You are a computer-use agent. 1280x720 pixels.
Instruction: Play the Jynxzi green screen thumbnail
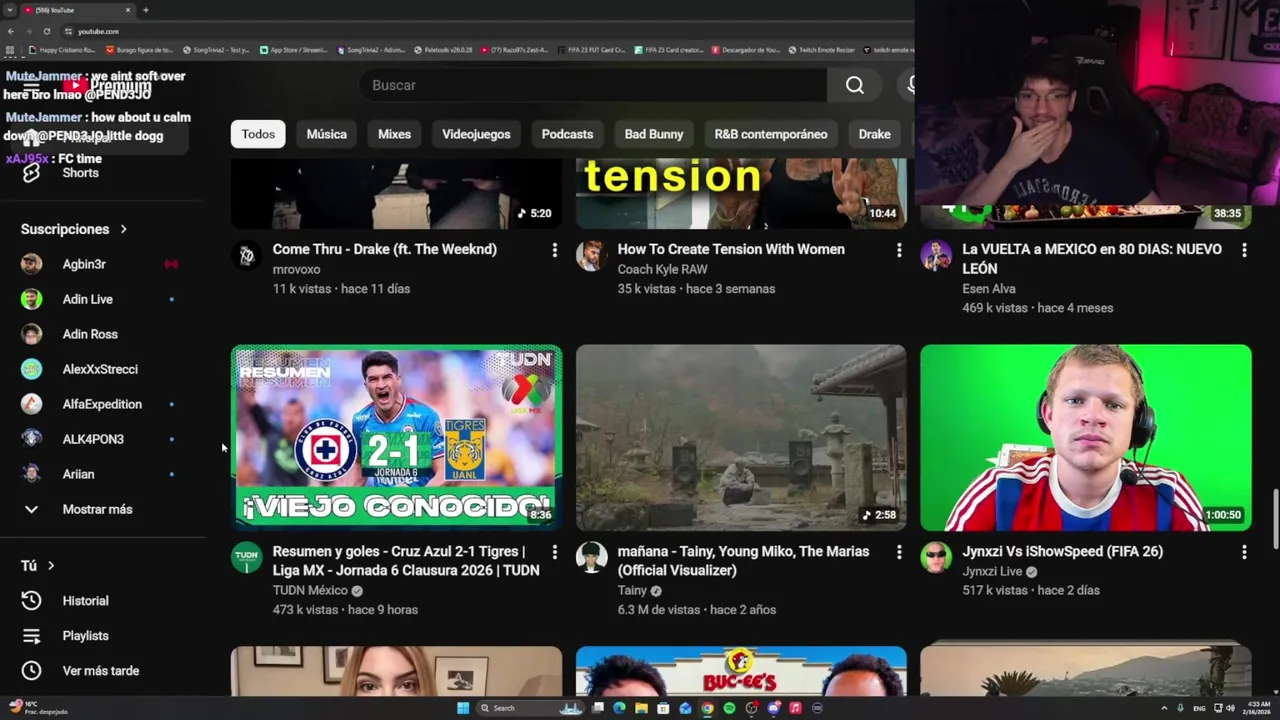click(x=1085, y=437)
